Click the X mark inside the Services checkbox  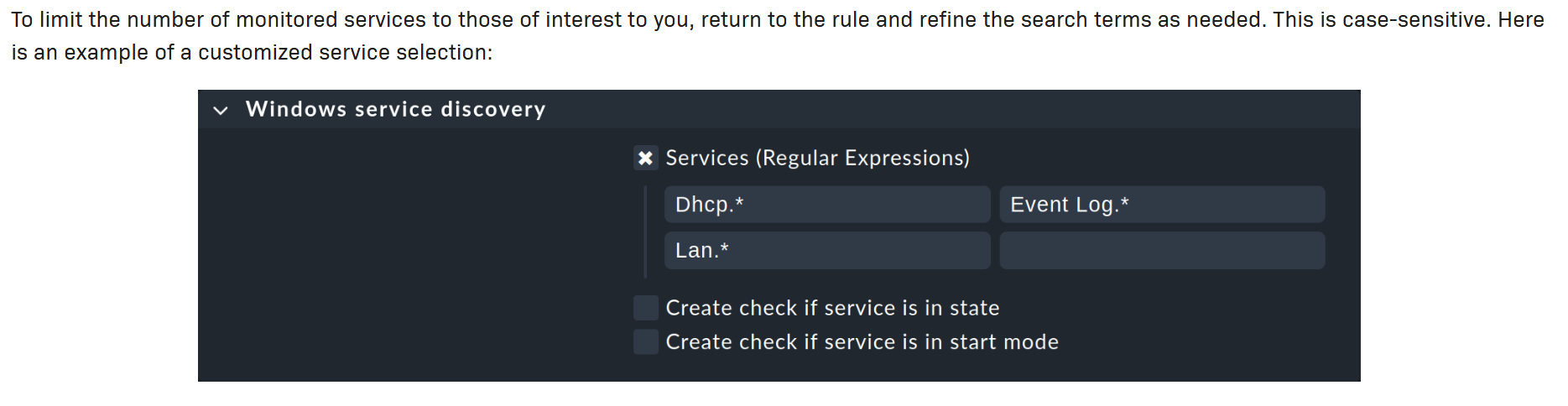645,158
